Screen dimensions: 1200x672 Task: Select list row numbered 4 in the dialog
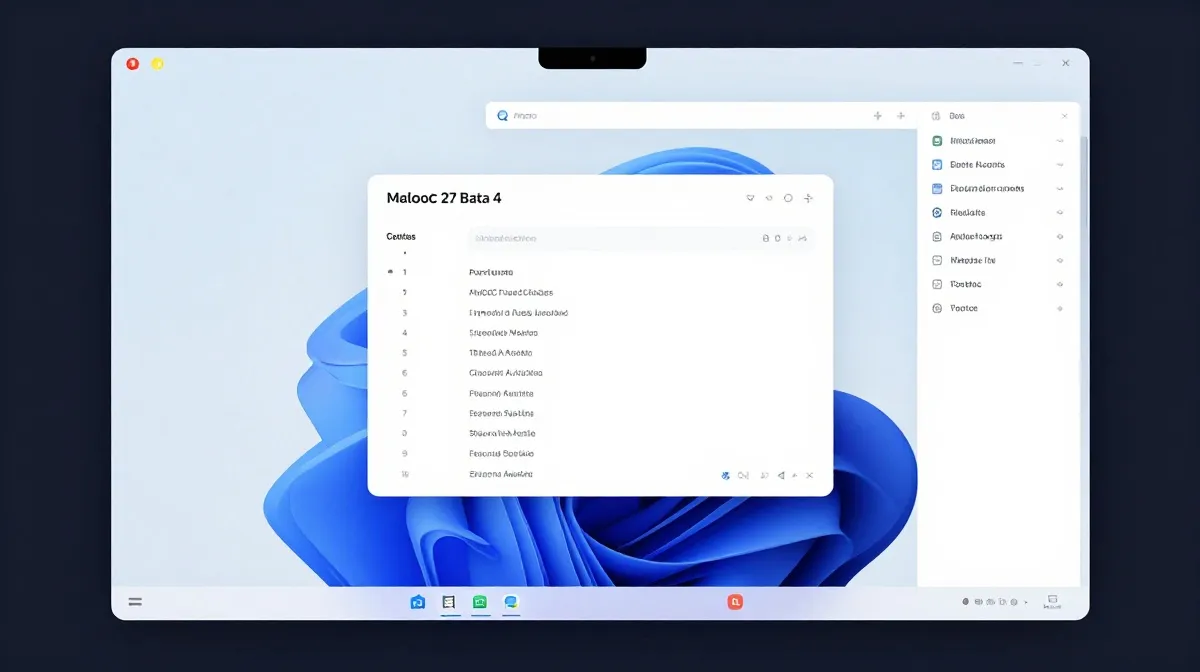(x=600, y=333)
